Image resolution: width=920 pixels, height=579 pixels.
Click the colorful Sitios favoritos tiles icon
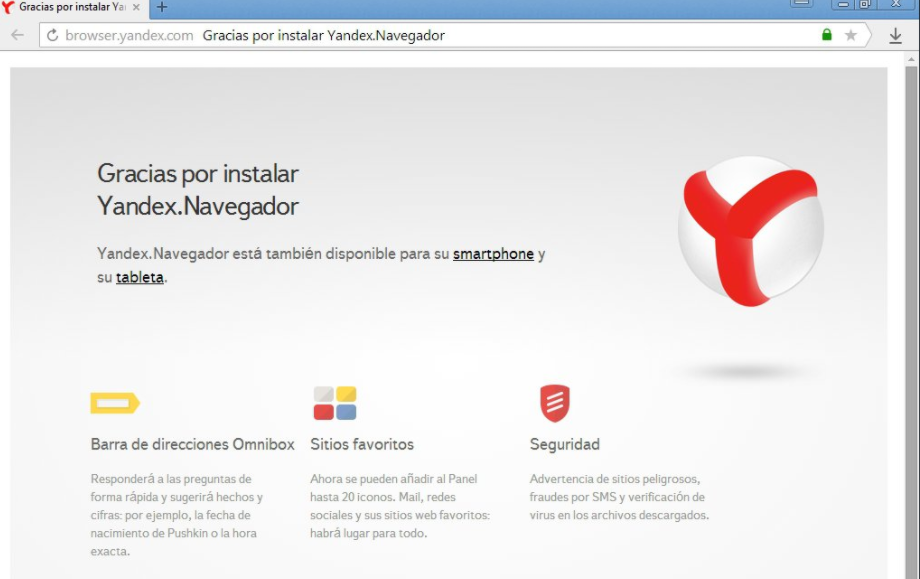pos(334,403)
